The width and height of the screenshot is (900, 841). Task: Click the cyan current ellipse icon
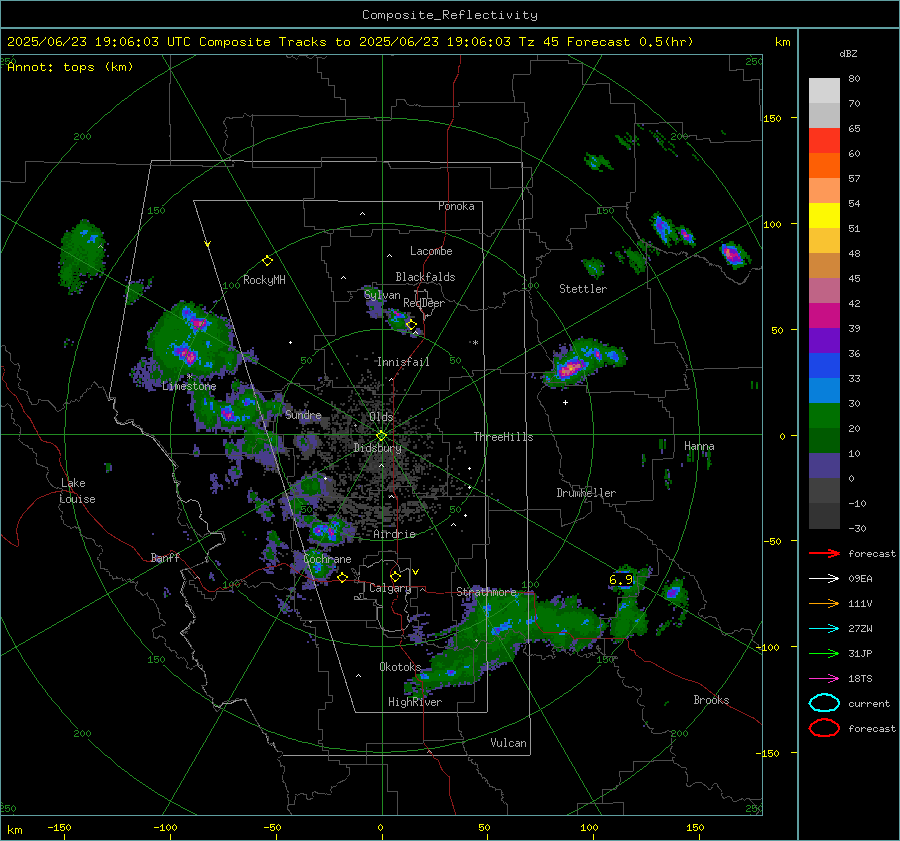click(x=824, y=703)
